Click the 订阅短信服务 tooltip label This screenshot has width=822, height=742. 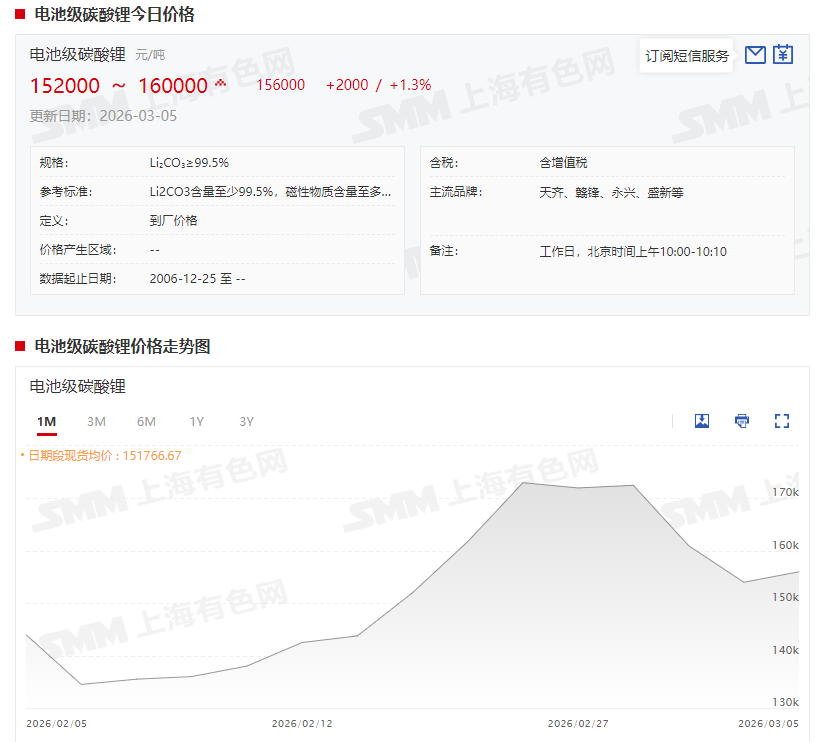(x=687, y=56)
